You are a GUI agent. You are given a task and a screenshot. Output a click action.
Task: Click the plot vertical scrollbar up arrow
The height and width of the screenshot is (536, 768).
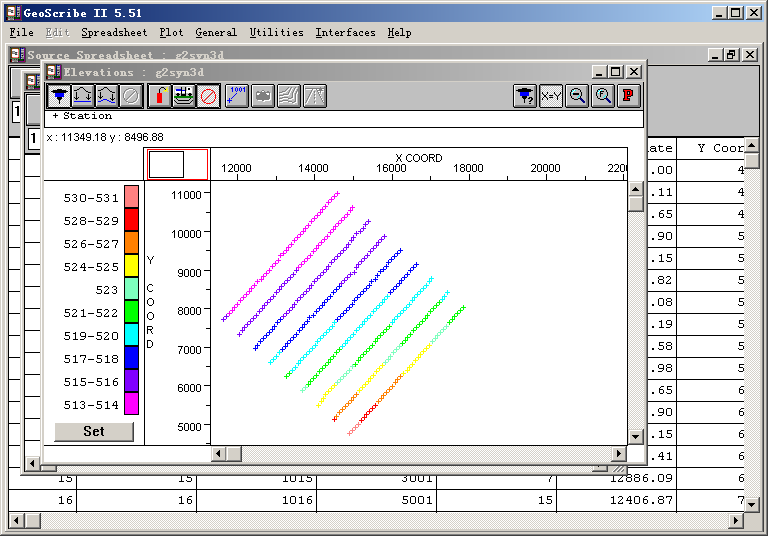click(635, 189)
